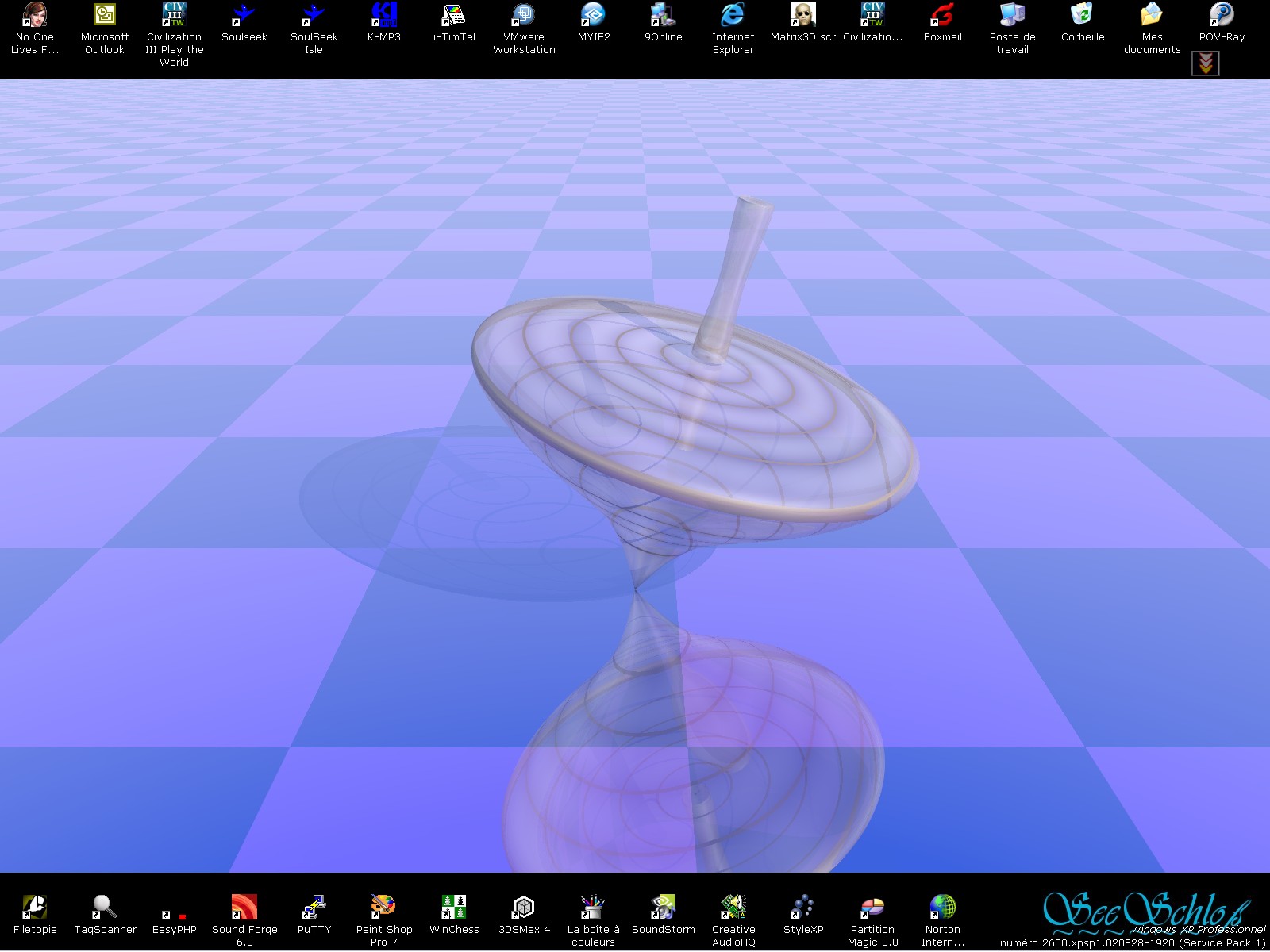The width and height of the screenshot is (1270, 952).
Task: Launch Foxmail desktop icon
Action: point(942,14)
